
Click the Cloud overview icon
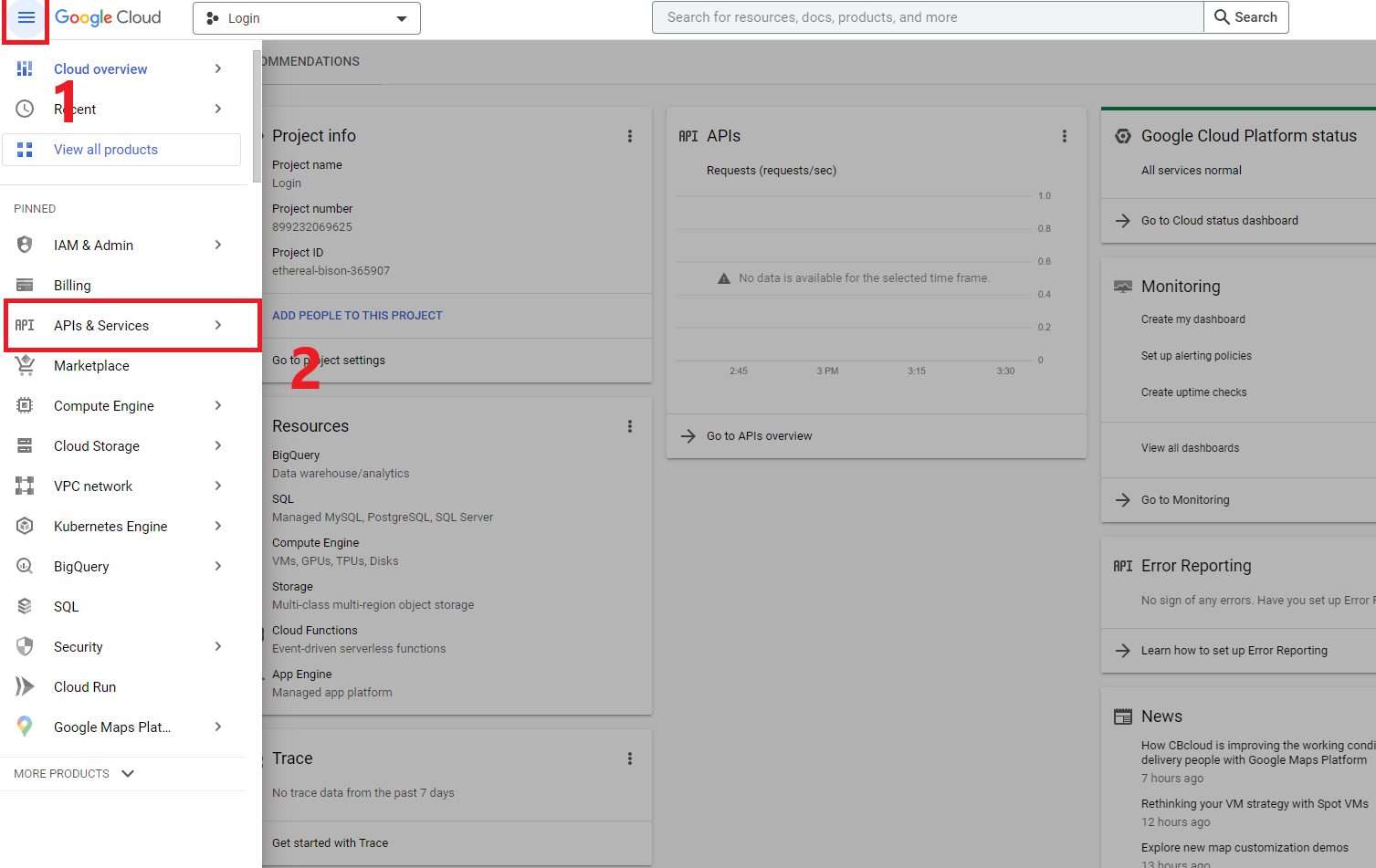(x=25, y=68)
